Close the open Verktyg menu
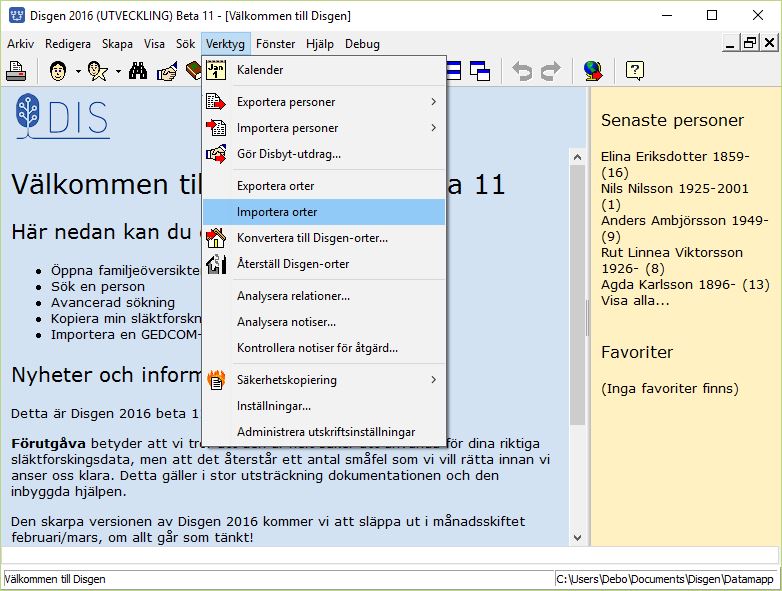Viewport: 782px width, 591px height. click(225, 44)
